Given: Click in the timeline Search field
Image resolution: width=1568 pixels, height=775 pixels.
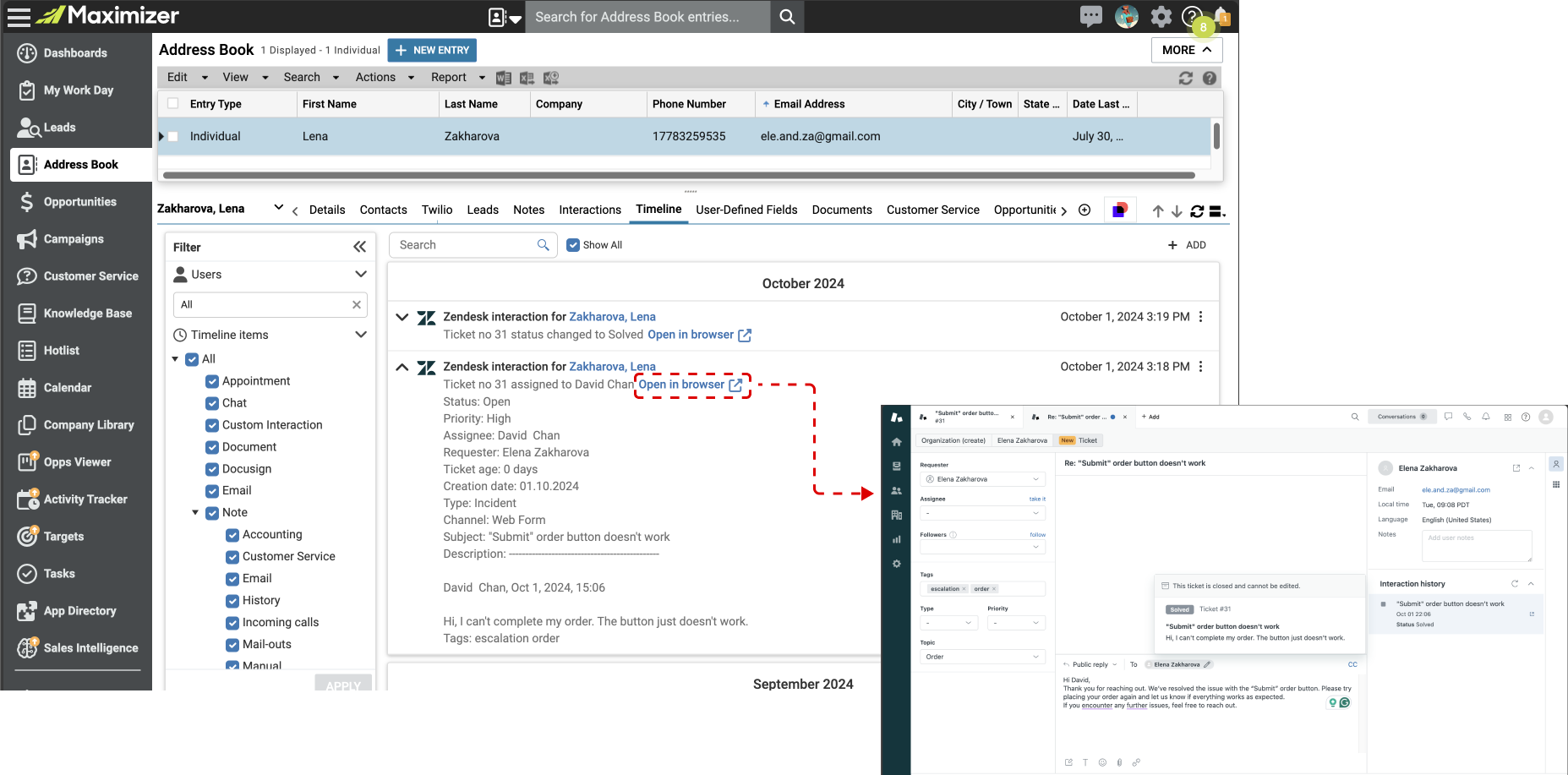Looking at the screenshot, I should [473, 245].
